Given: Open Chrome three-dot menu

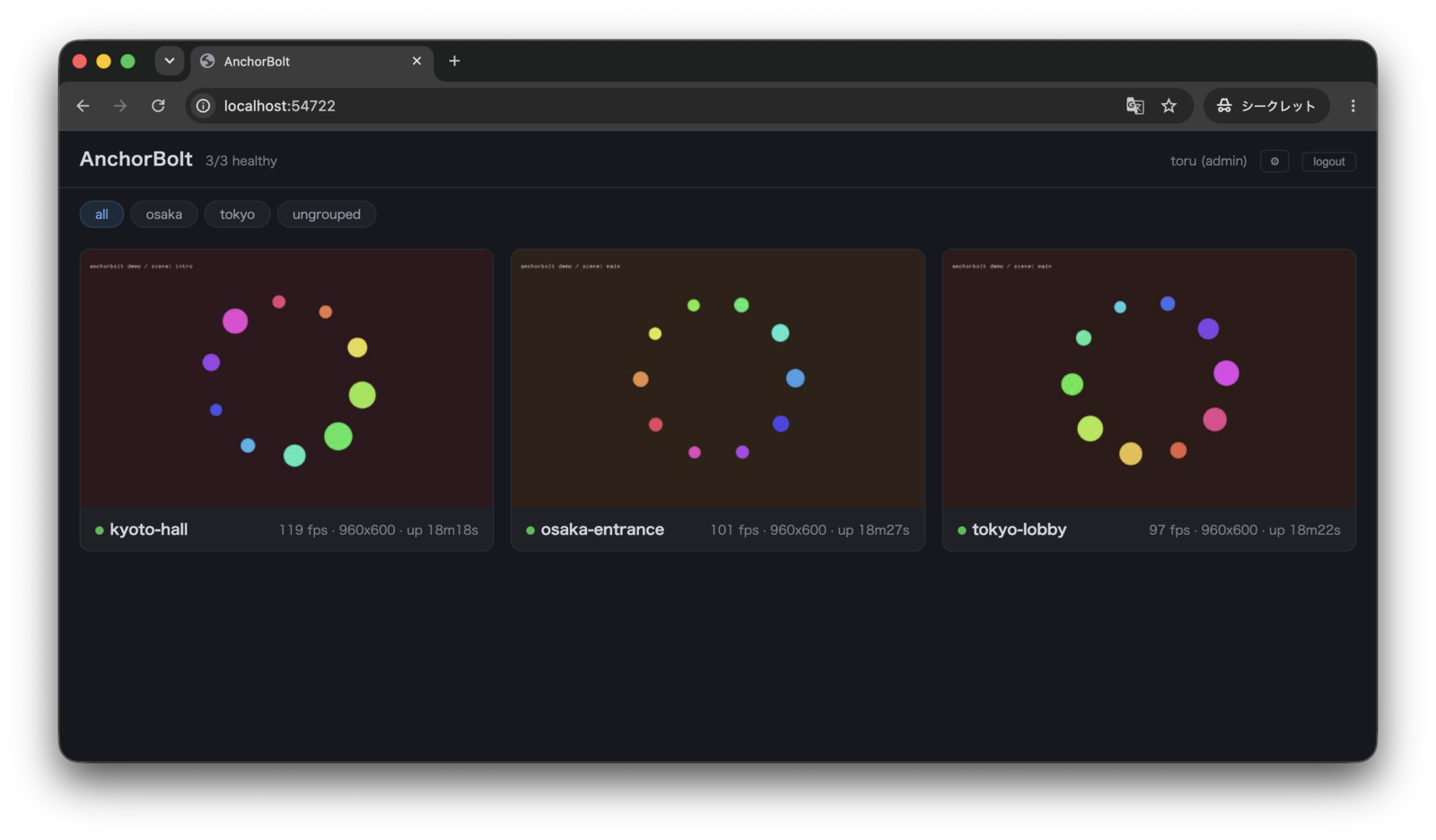Looking at the screenshot, I should pos(1353,106).
